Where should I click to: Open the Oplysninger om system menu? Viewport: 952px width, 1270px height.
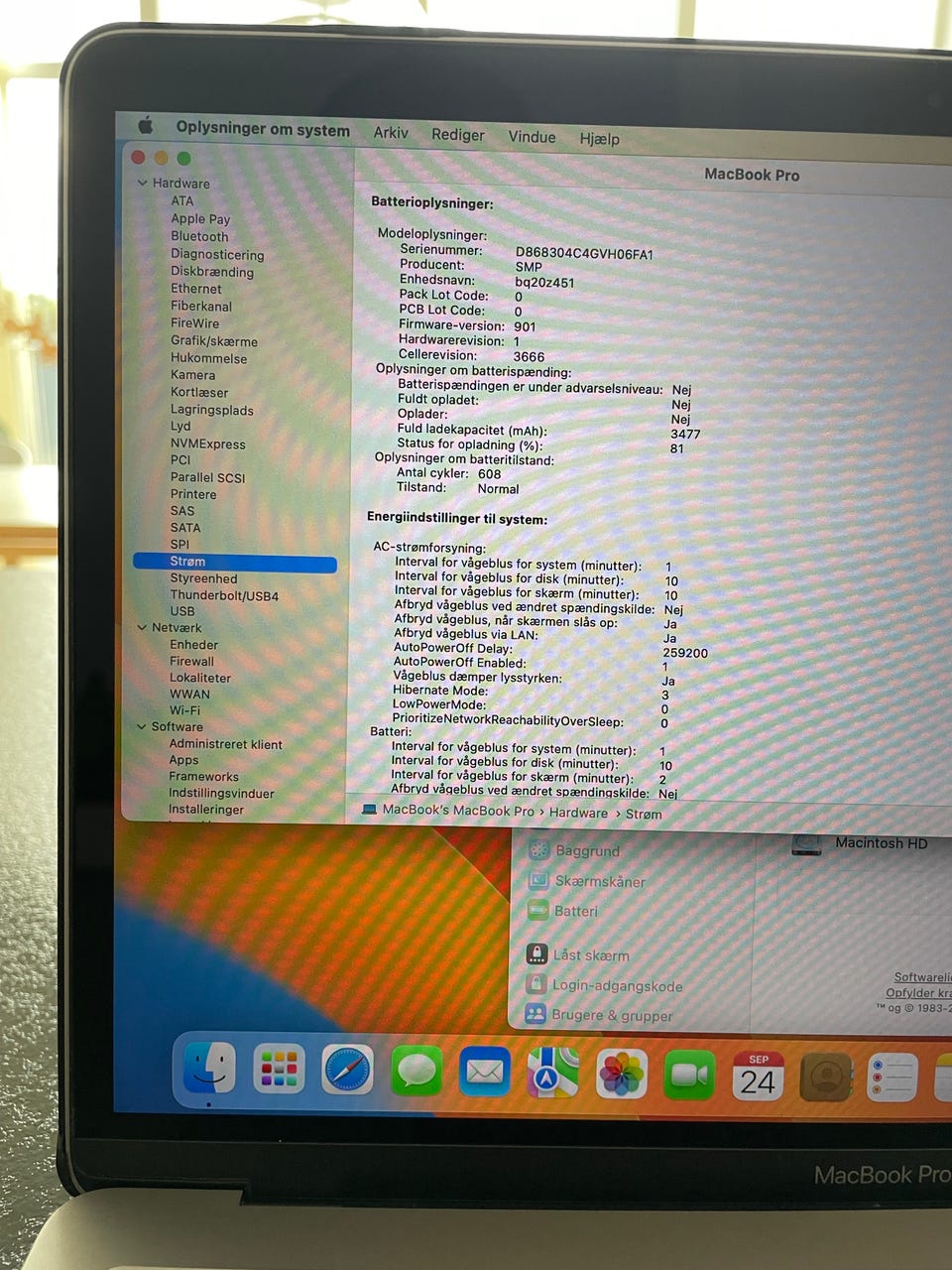263,129
